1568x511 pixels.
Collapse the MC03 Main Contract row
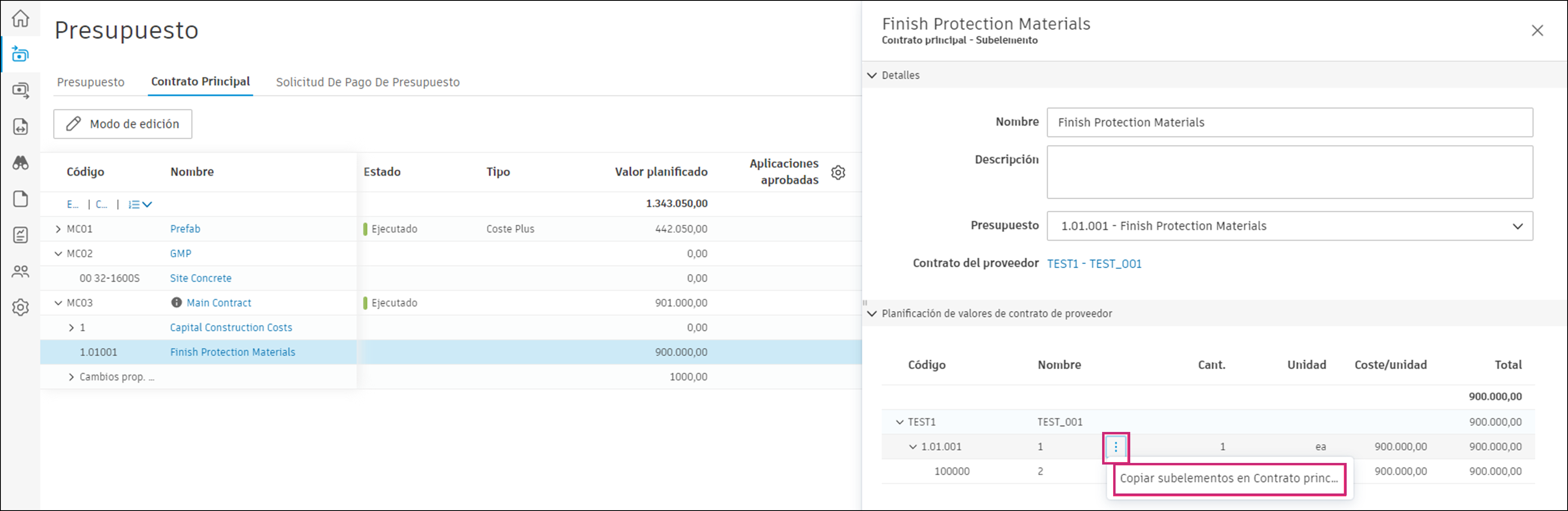58,303
